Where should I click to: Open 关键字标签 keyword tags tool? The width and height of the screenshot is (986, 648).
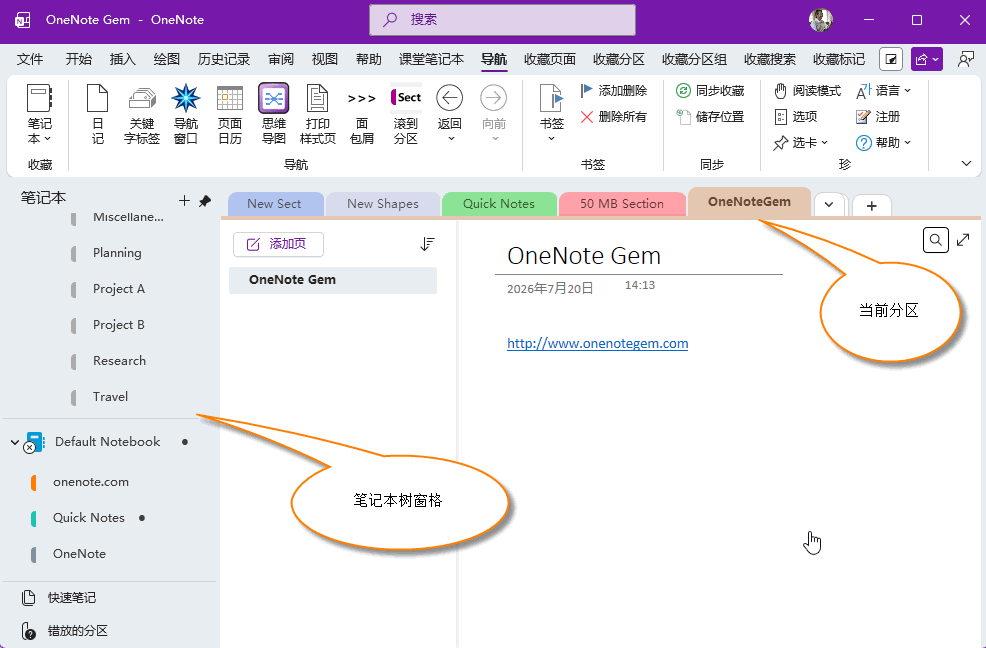click(141, 115)
